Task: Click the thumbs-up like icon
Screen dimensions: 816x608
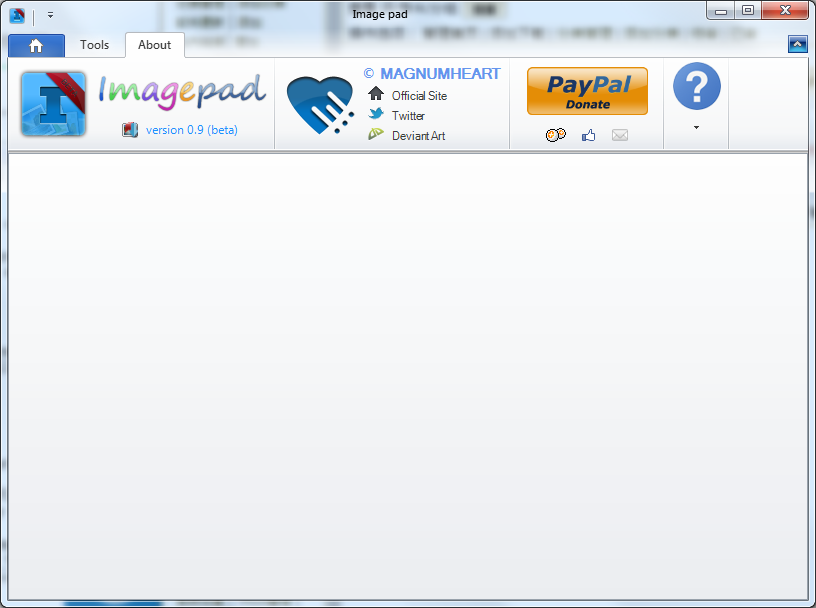Action: 589,136
